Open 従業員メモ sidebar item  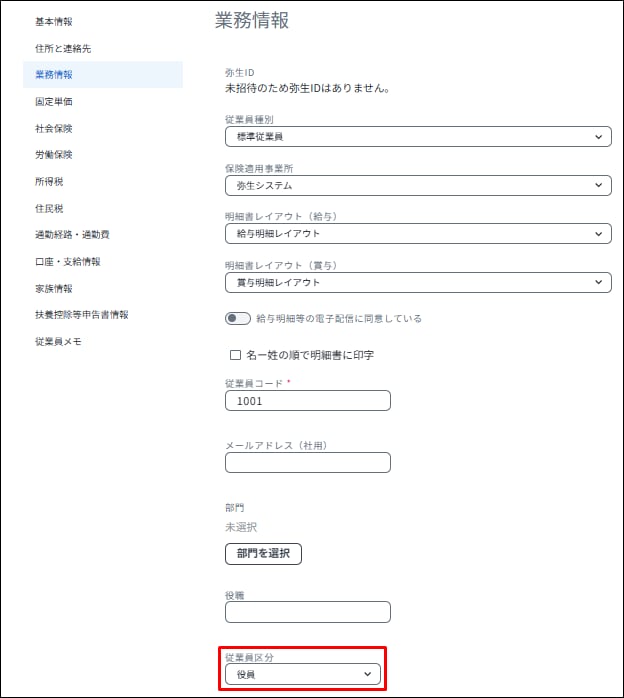pyautogui.click(x=58, y=341)
